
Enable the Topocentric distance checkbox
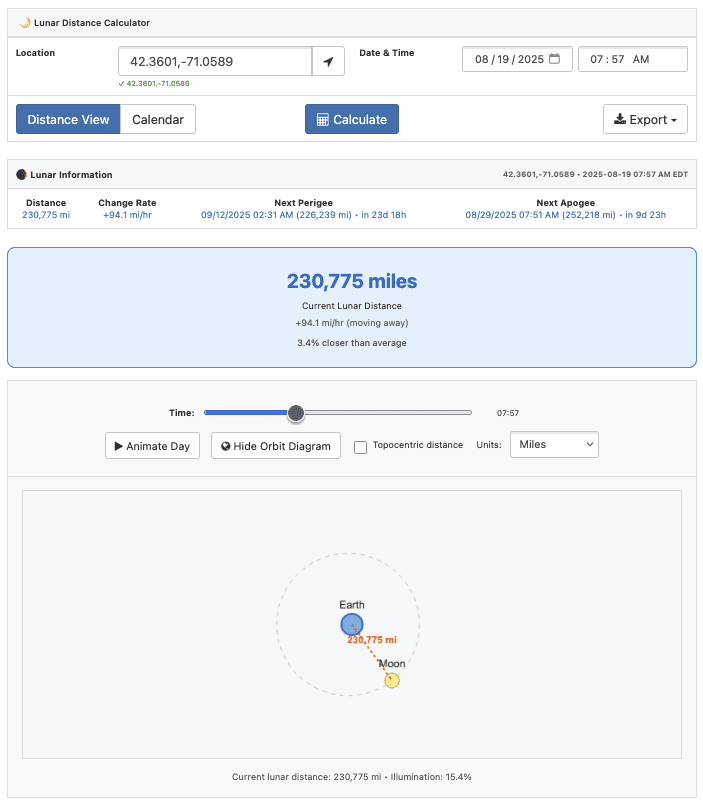tap(361, 446)
